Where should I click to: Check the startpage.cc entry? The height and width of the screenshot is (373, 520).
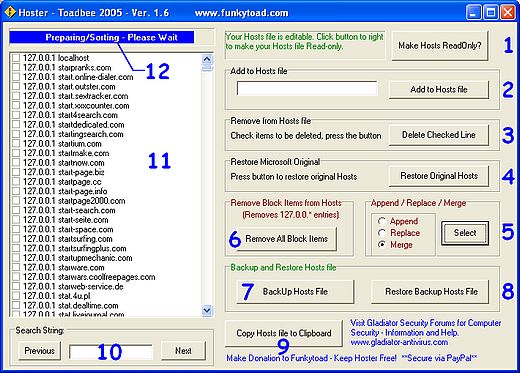click(16, 182)
